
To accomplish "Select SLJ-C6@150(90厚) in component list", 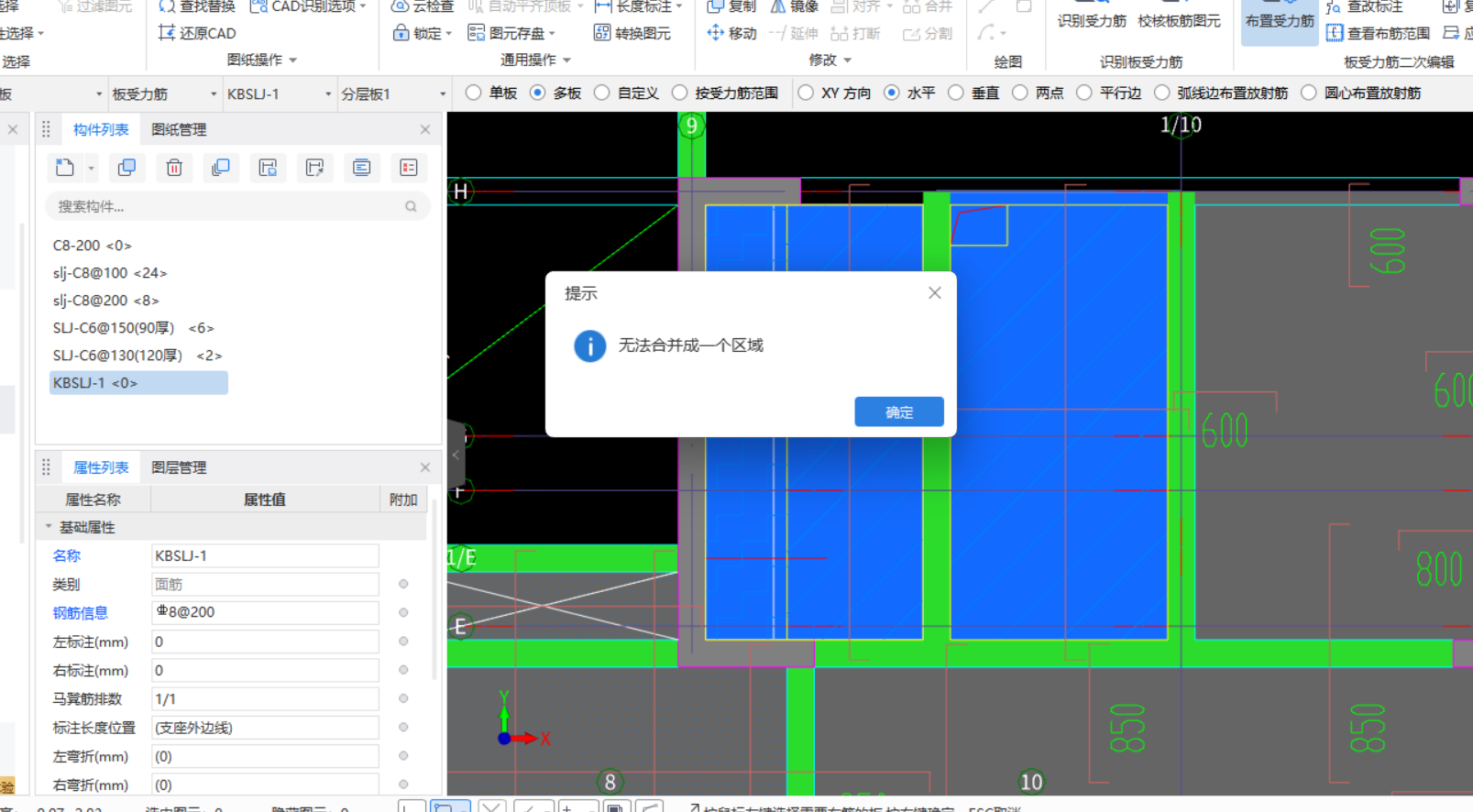I will coord(133,328).
